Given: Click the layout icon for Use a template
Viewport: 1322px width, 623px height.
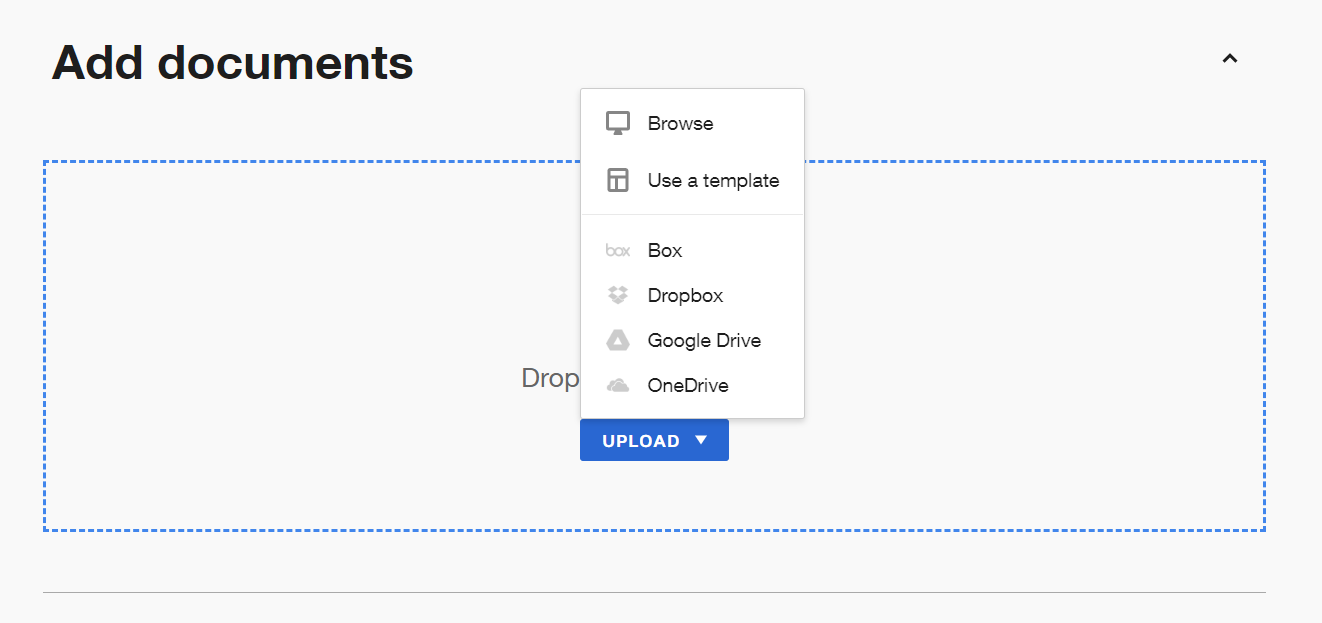Looking at the screenshot, I should coord(618,180).
